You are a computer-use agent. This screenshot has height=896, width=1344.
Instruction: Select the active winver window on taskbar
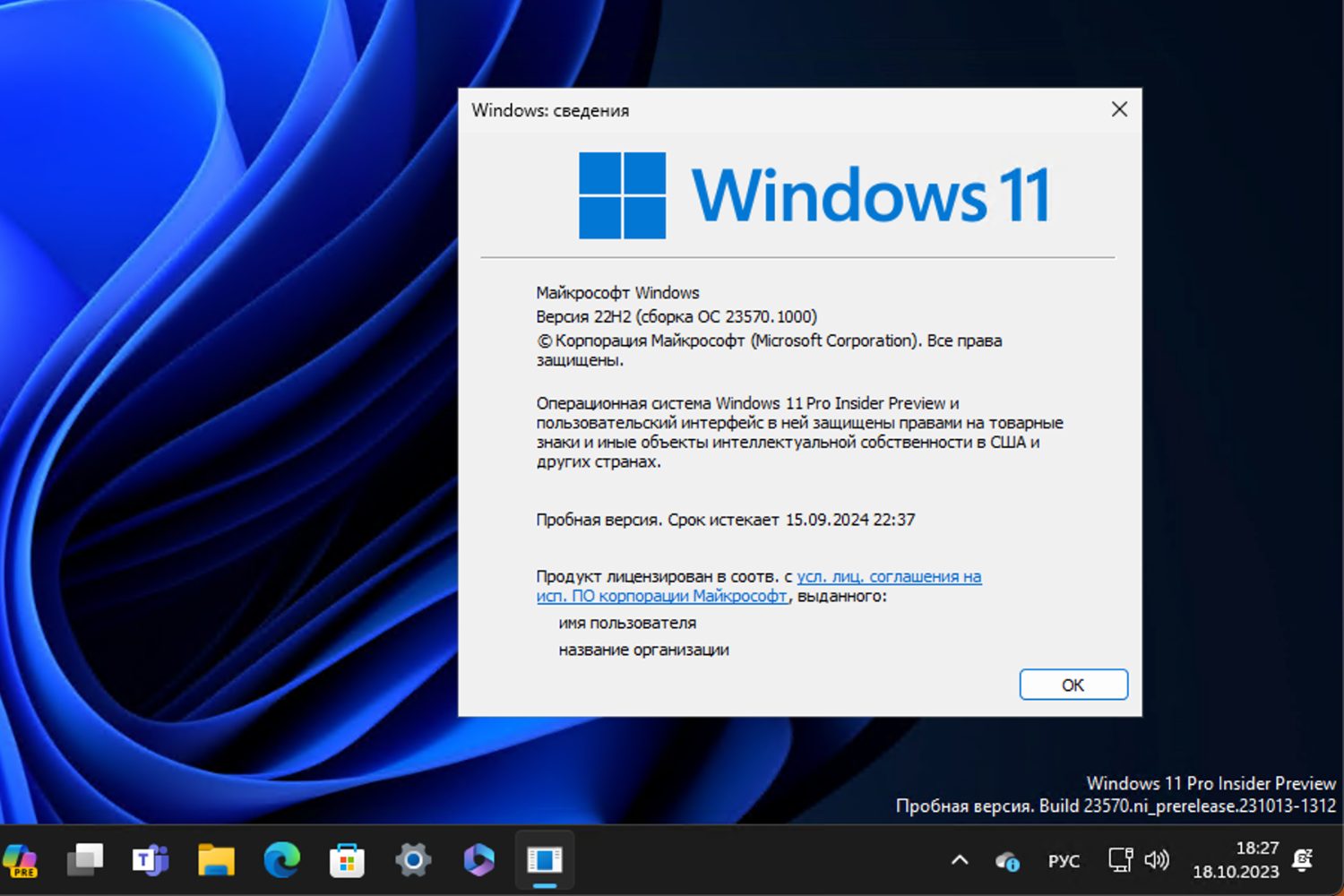[x=544, y=860]
